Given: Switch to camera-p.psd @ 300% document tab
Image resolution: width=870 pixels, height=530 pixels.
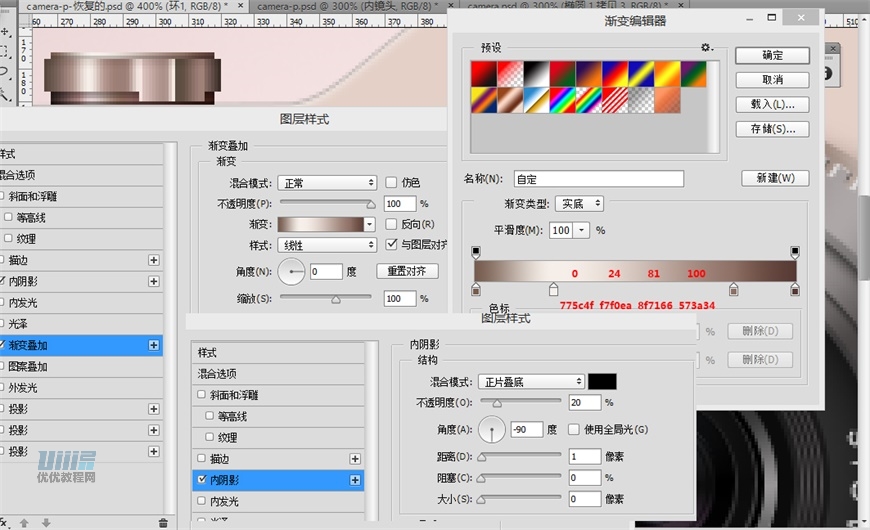Looking at the screenshot, I should point(347,6).
